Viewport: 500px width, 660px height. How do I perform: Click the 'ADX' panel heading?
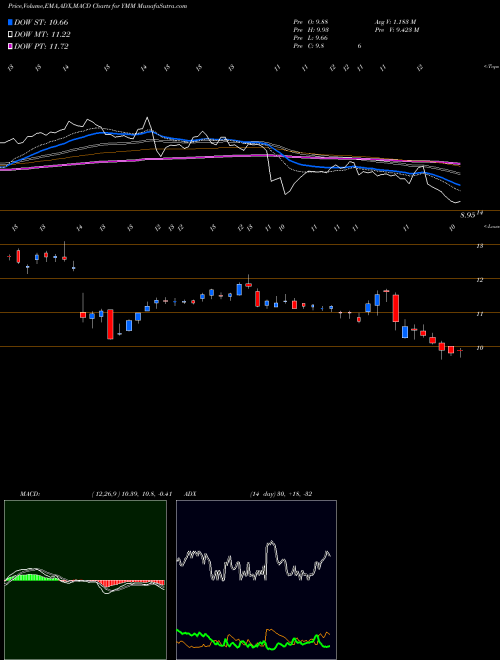point(190,494)
